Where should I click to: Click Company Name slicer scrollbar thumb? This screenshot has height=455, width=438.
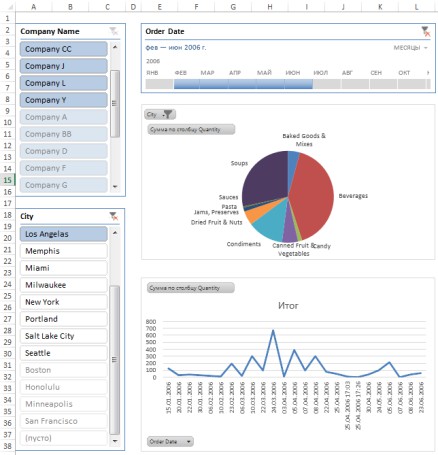click(115, 104)
